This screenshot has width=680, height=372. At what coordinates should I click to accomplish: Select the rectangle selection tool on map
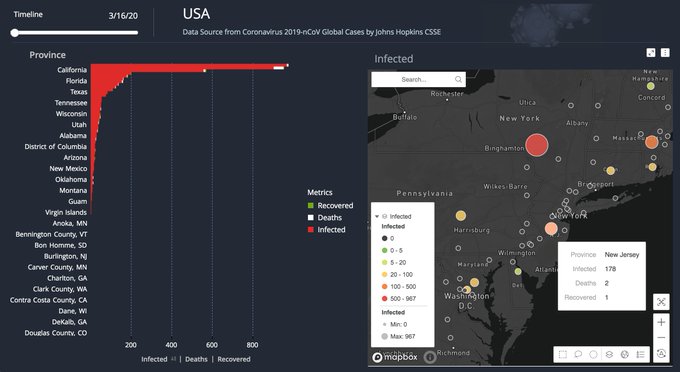coord(562,354)
